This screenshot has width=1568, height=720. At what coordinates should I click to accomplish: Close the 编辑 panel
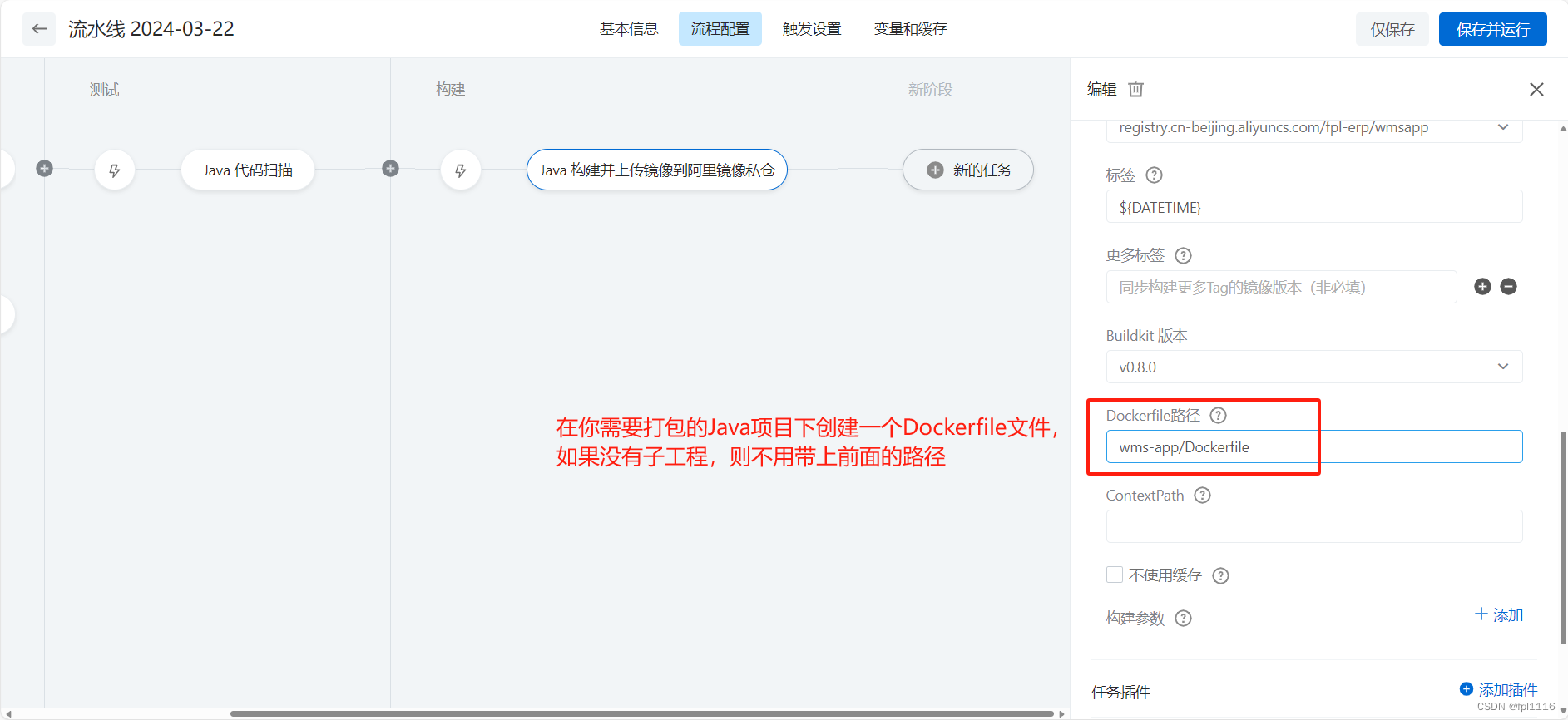point(1536,89)
